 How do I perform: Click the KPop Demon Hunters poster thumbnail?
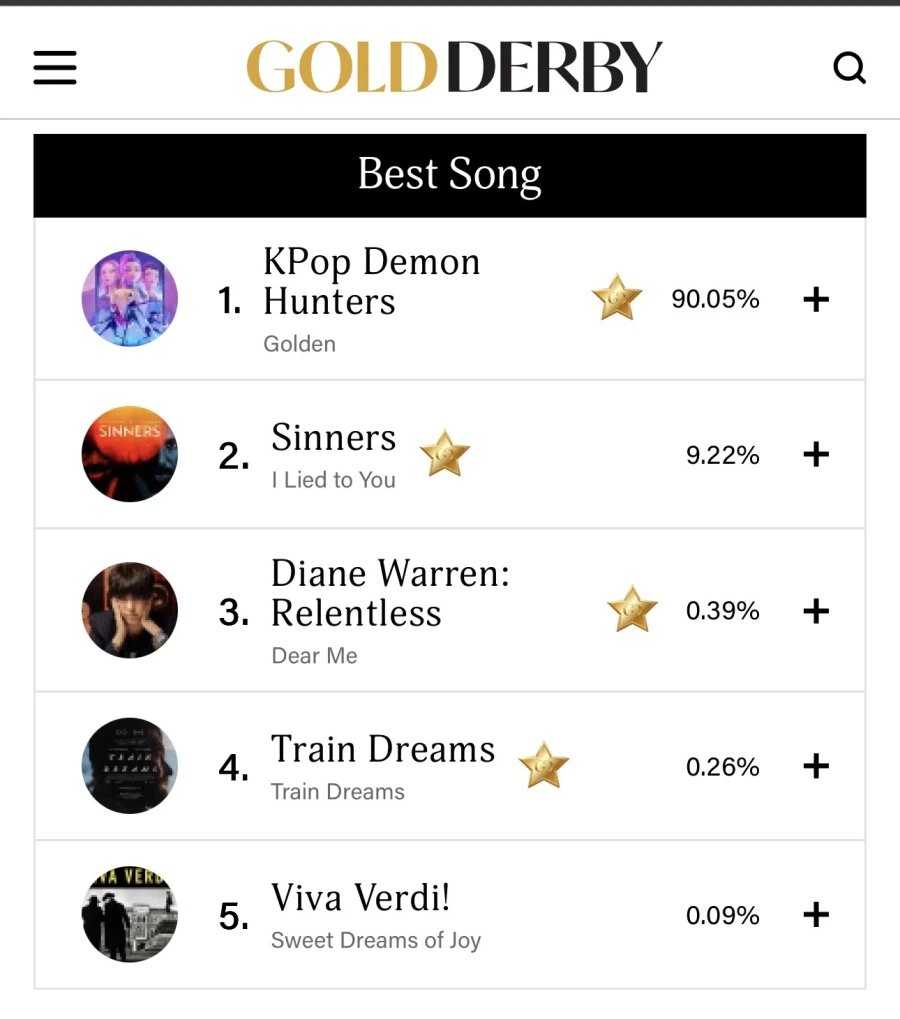[x=129, y=298]
